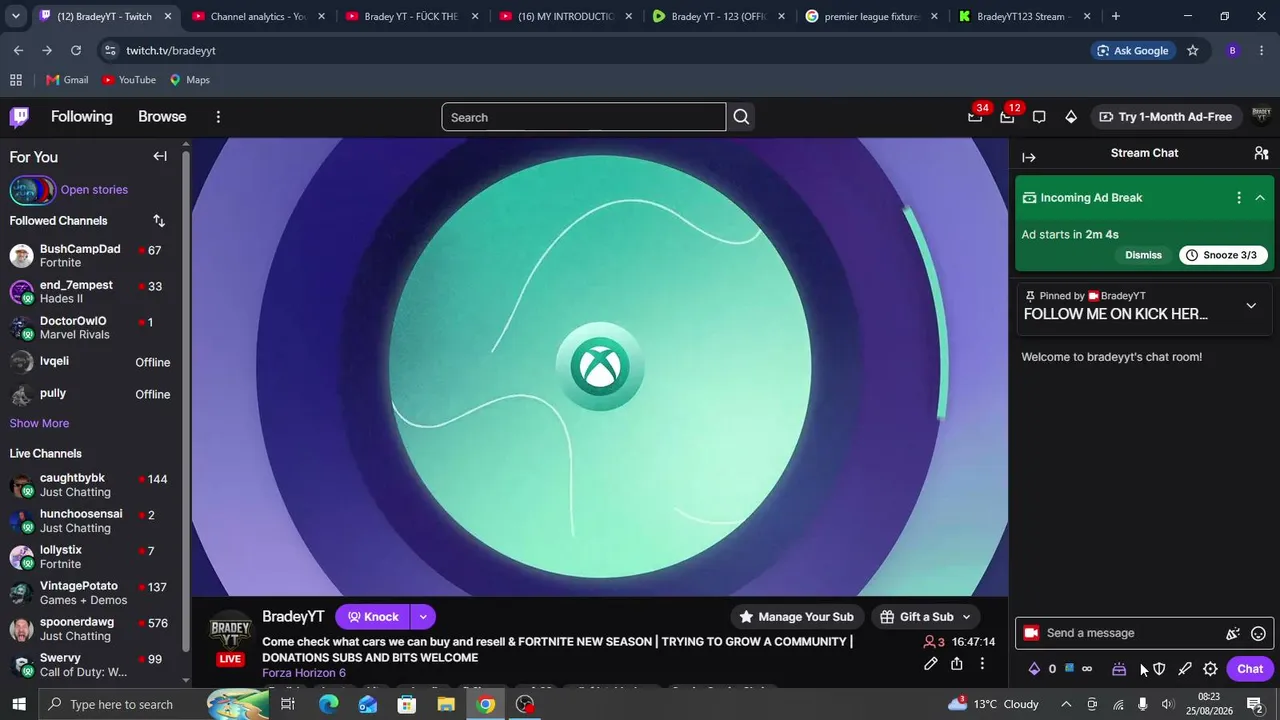Show hidden system tray icons

[x=1065, y=704]
